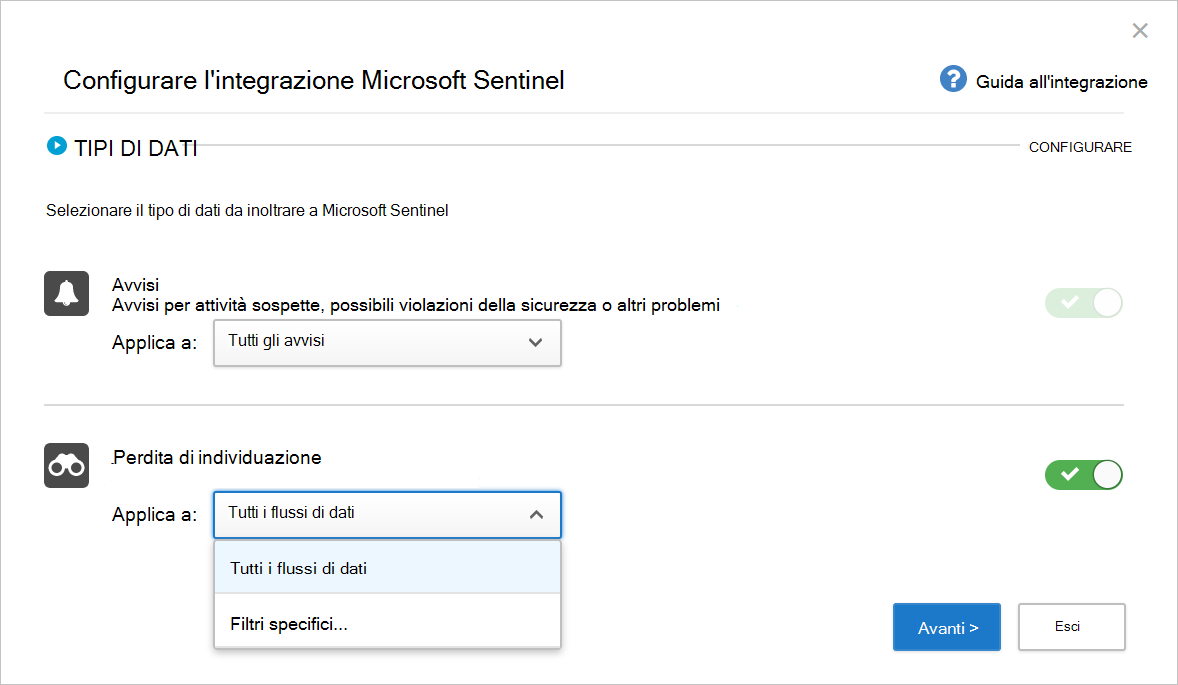Click the Perdita di individuazione heading
The height and width of the screenshot is (685, 1178).
point(216,457)
